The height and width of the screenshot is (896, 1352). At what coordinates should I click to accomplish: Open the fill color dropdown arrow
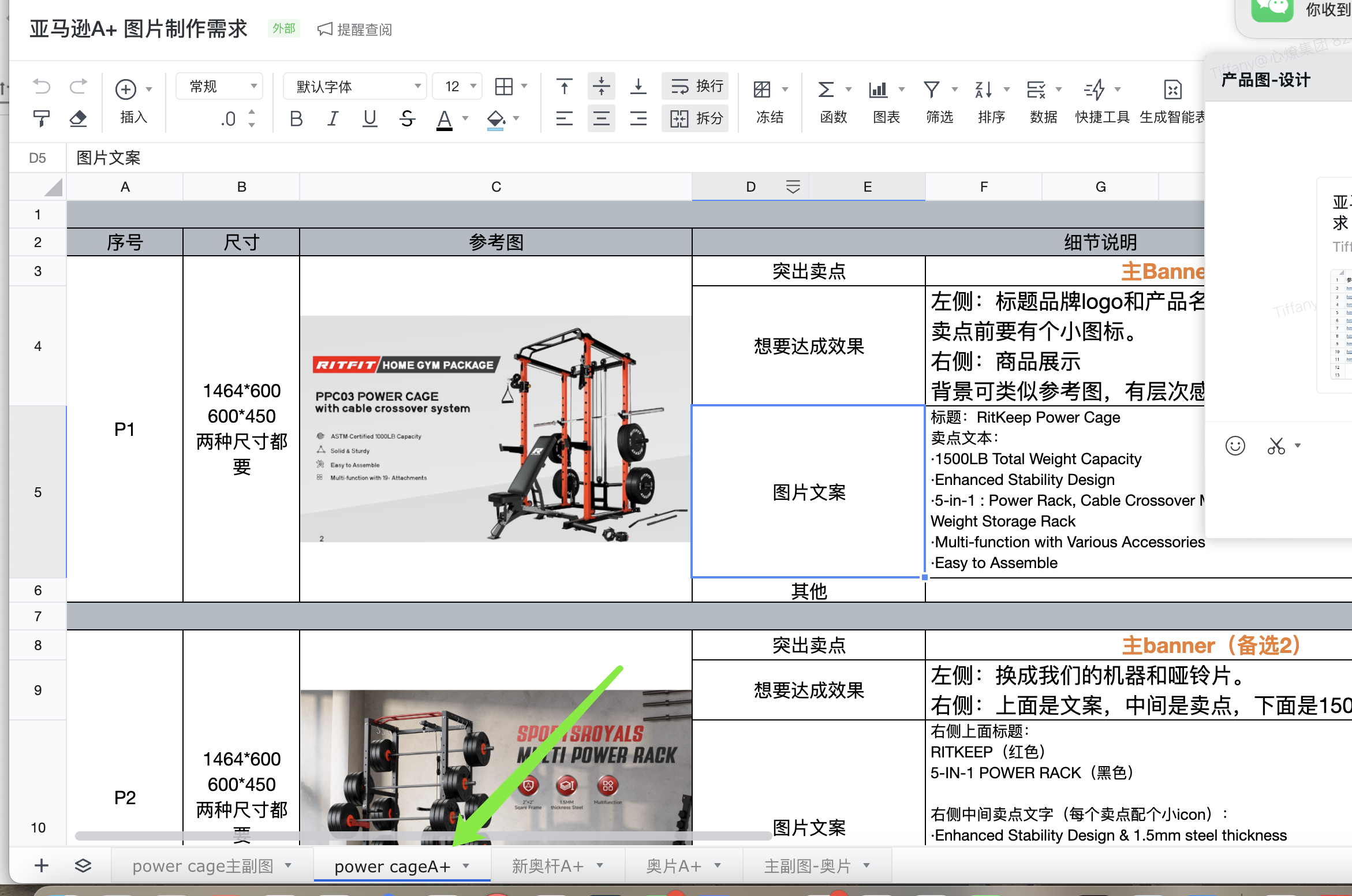[516, 118]
